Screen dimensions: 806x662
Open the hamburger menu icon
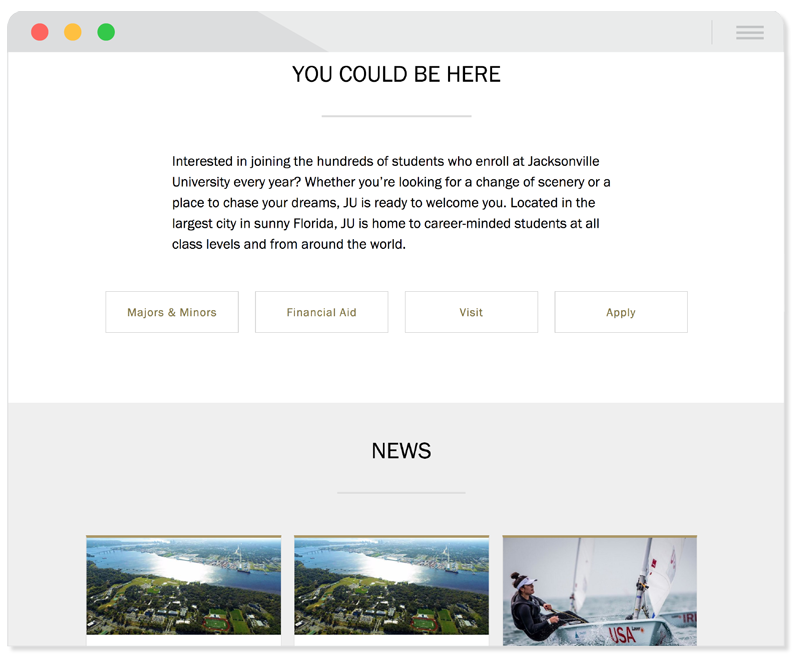[749, 32]
